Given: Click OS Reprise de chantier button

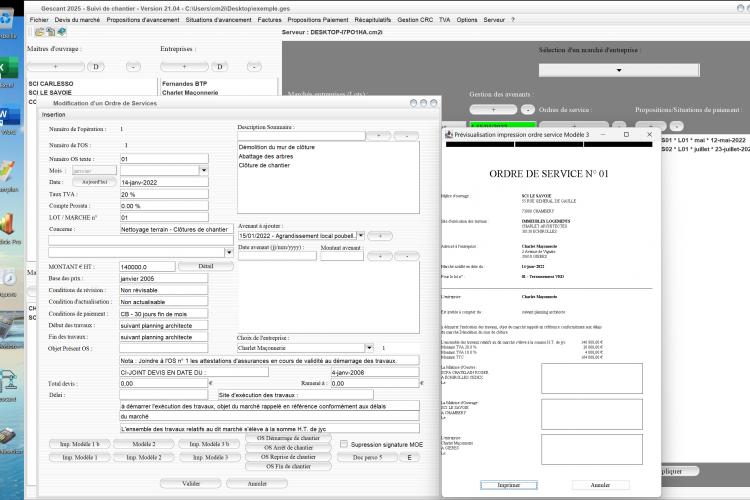Looking at the screenshot, I should click(x=288, y=457).
